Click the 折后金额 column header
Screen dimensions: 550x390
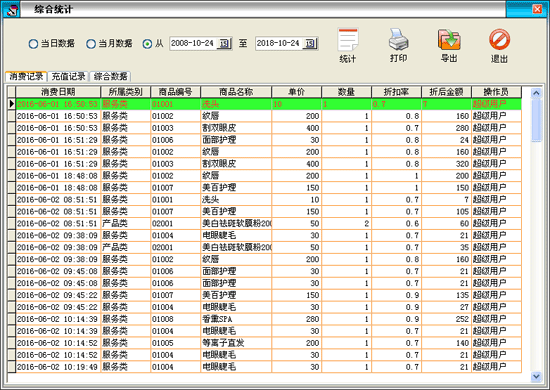point(446,92)
